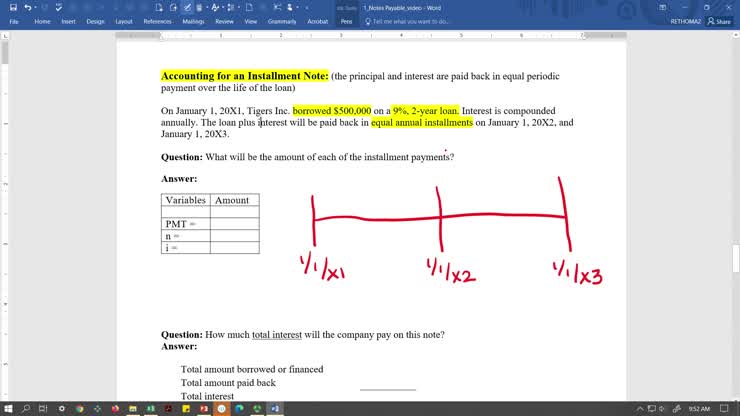This screenshot has height=416, width=740.
Task: Expand the undo history dropdown arrow
Action: 43,7
